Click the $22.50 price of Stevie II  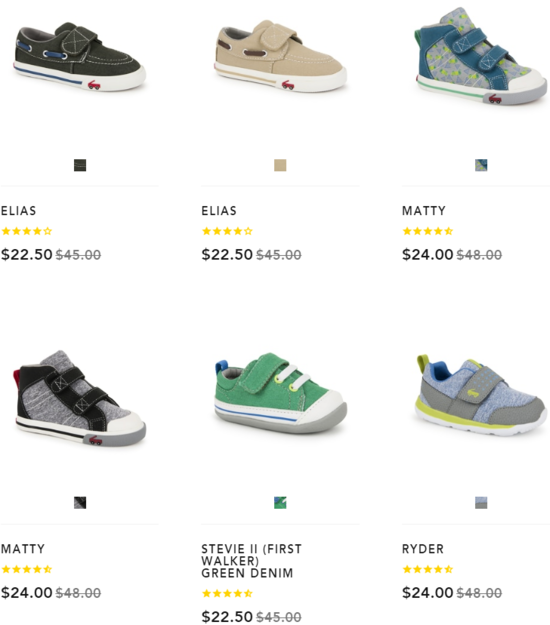[227, 616]
